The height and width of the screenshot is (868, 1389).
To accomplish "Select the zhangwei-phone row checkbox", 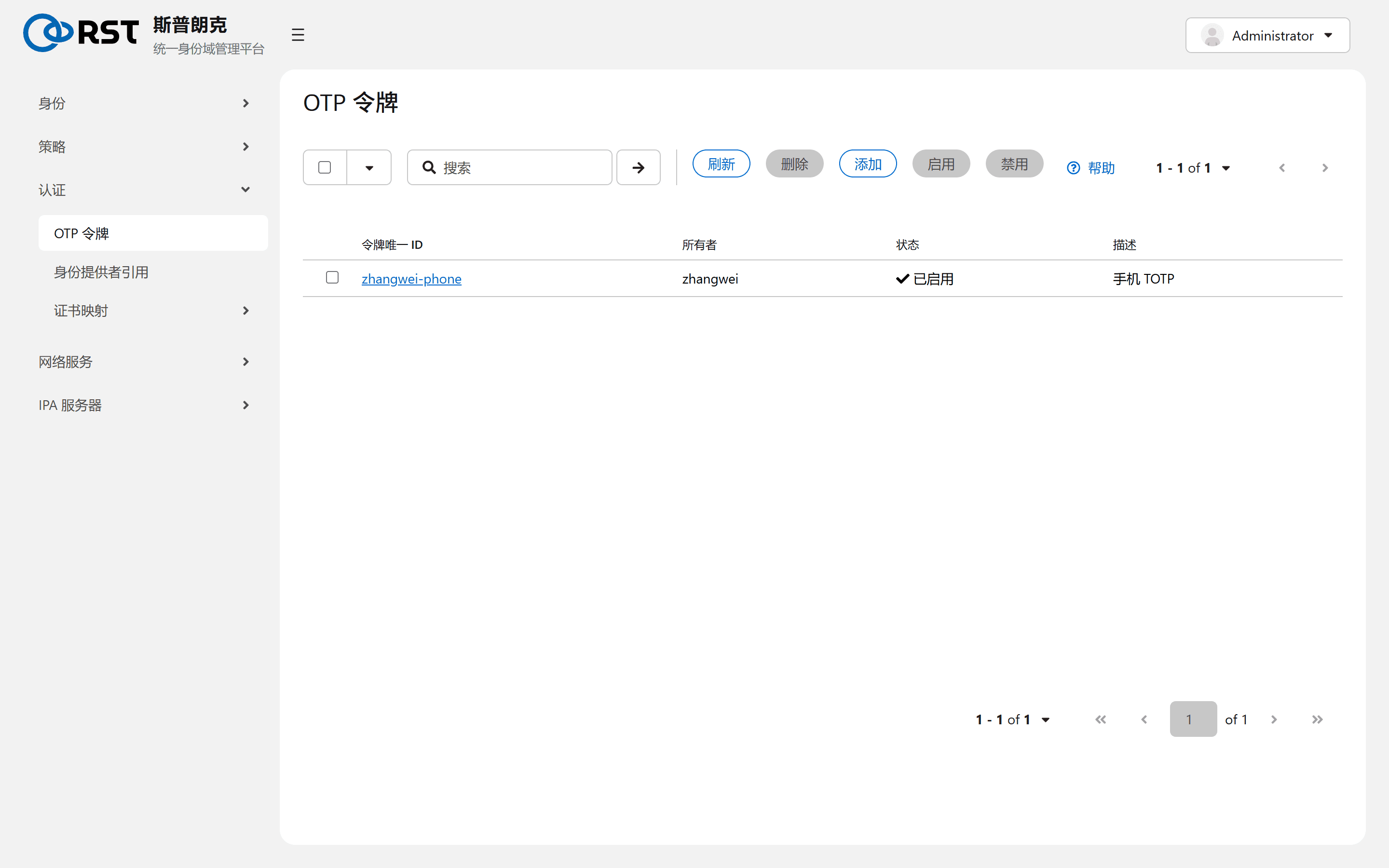I will pos(332,277).
